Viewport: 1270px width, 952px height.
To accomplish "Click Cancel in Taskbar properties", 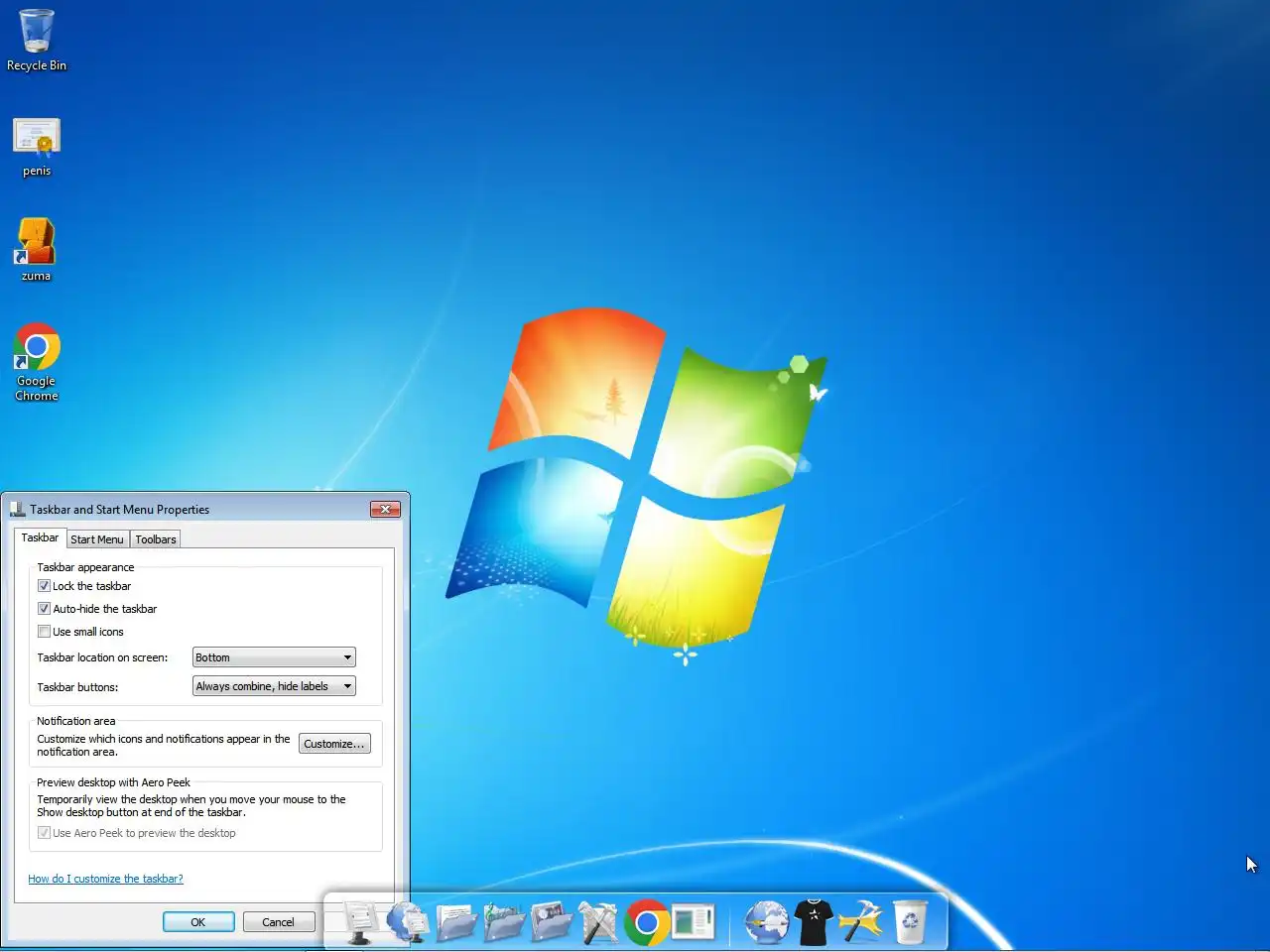I will pyautogui.click(x=278, y=922).
